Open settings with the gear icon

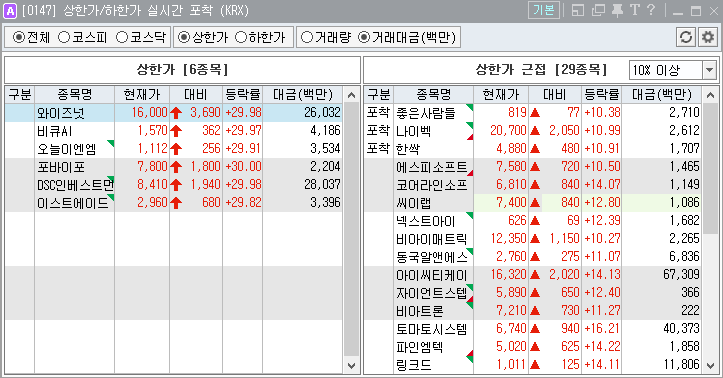tap(707, 37)
